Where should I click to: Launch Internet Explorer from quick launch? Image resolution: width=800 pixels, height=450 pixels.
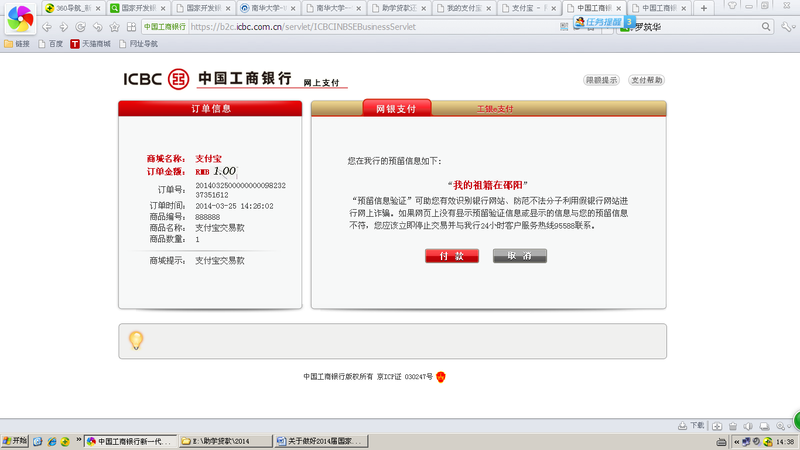[x=52, y=442]
